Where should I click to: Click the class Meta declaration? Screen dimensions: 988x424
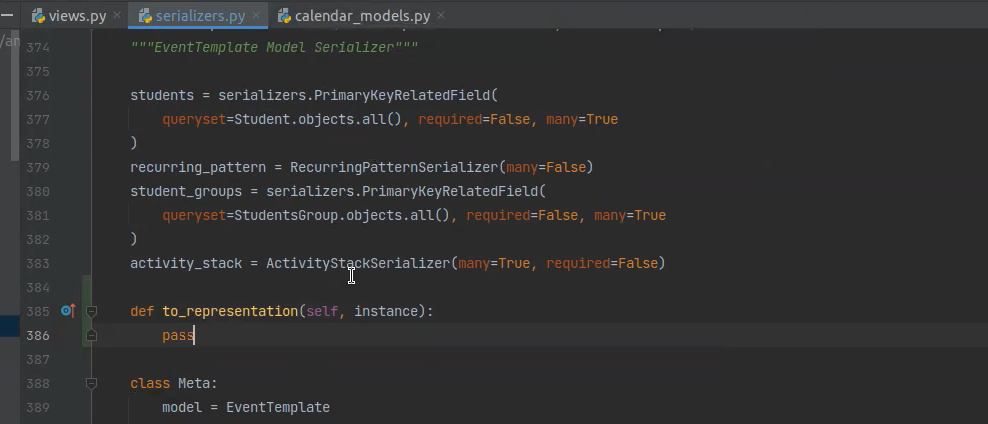point(174,383)
